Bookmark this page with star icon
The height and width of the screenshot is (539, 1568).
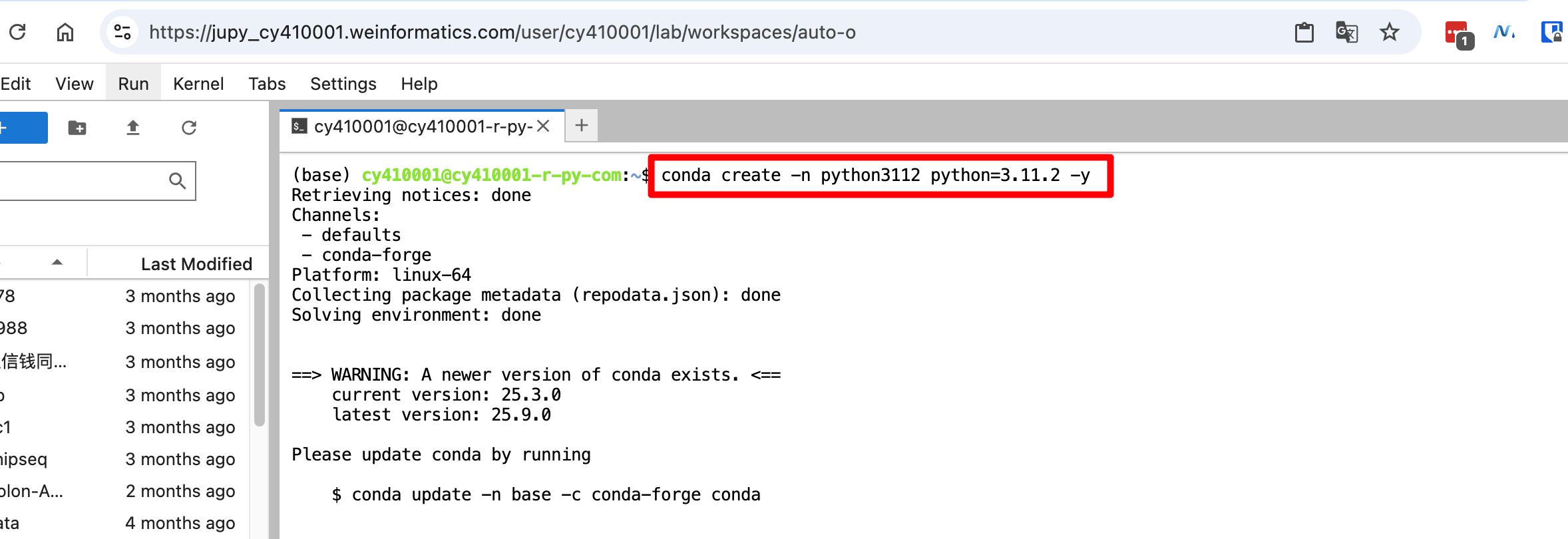[x=1389, y=32]
